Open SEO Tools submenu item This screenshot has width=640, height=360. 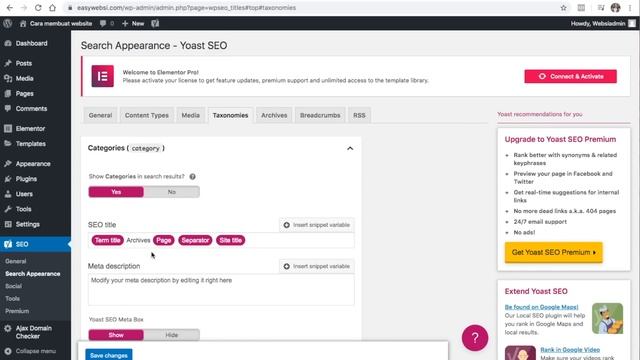[x=12, y=298]
